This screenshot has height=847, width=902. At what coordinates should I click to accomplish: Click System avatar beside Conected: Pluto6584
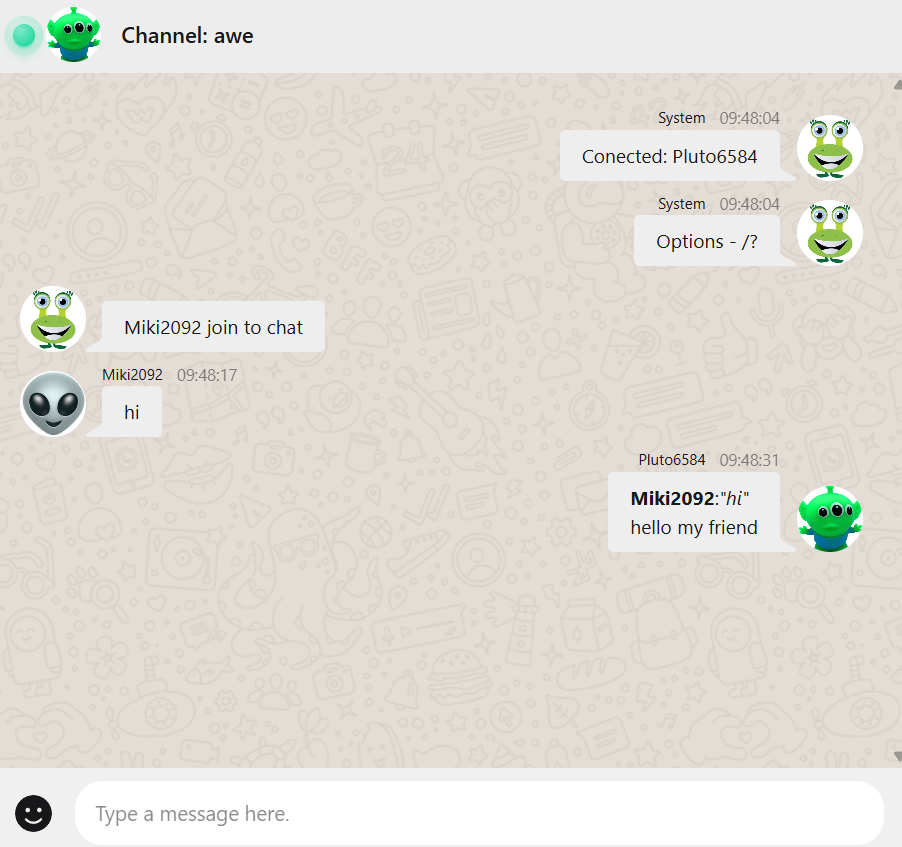(830, 148)
